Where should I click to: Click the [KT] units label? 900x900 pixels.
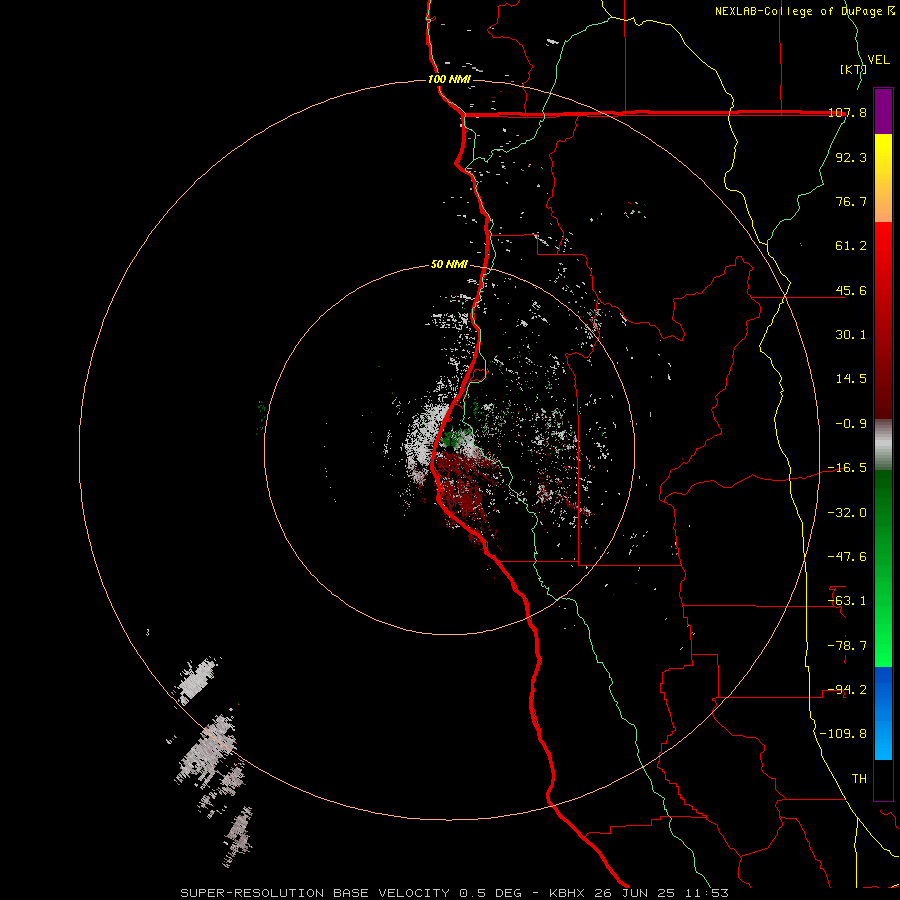pos(853,69)
